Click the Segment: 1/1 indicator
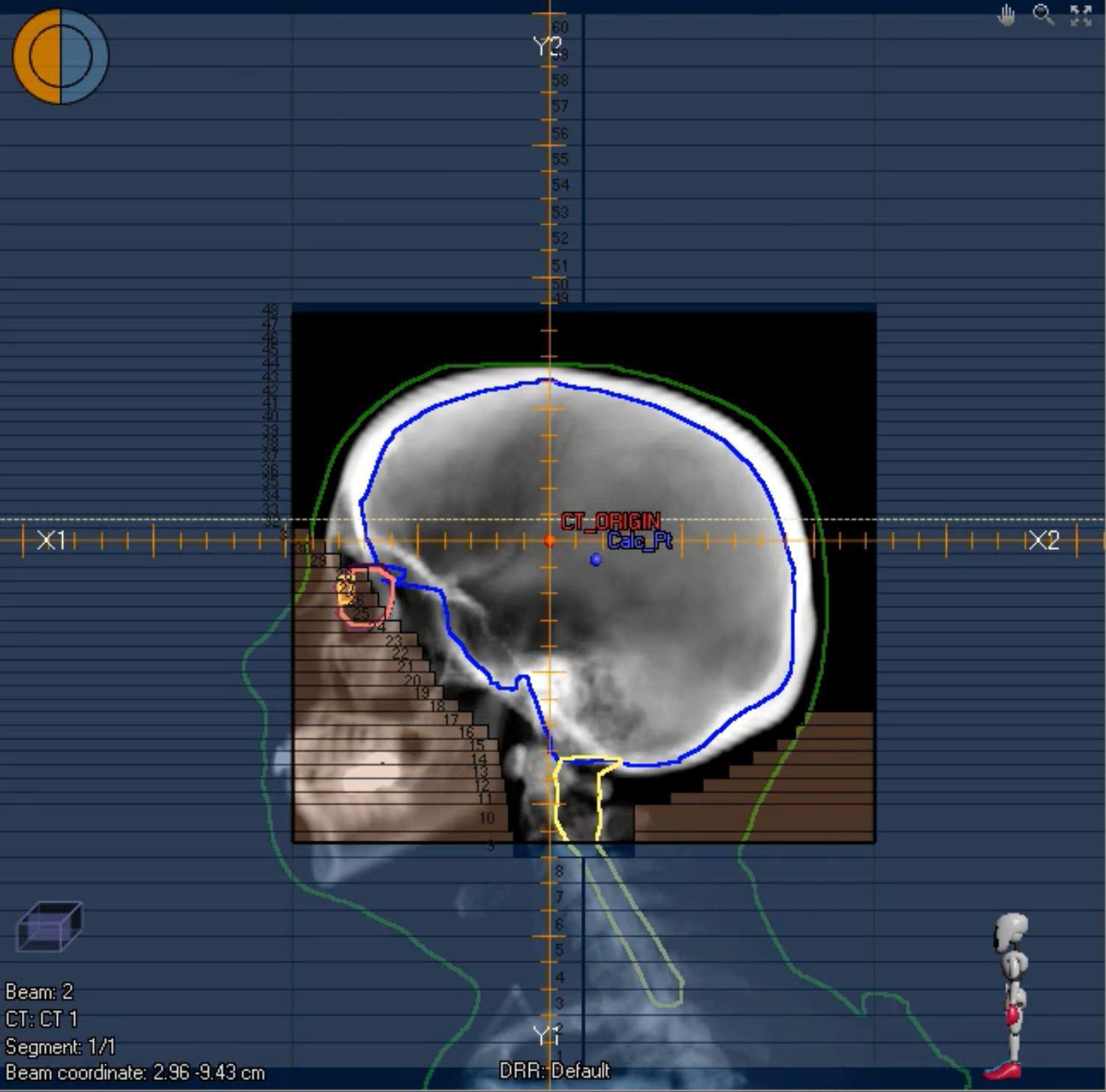 pyautogui.click(x=60, y=1046)
